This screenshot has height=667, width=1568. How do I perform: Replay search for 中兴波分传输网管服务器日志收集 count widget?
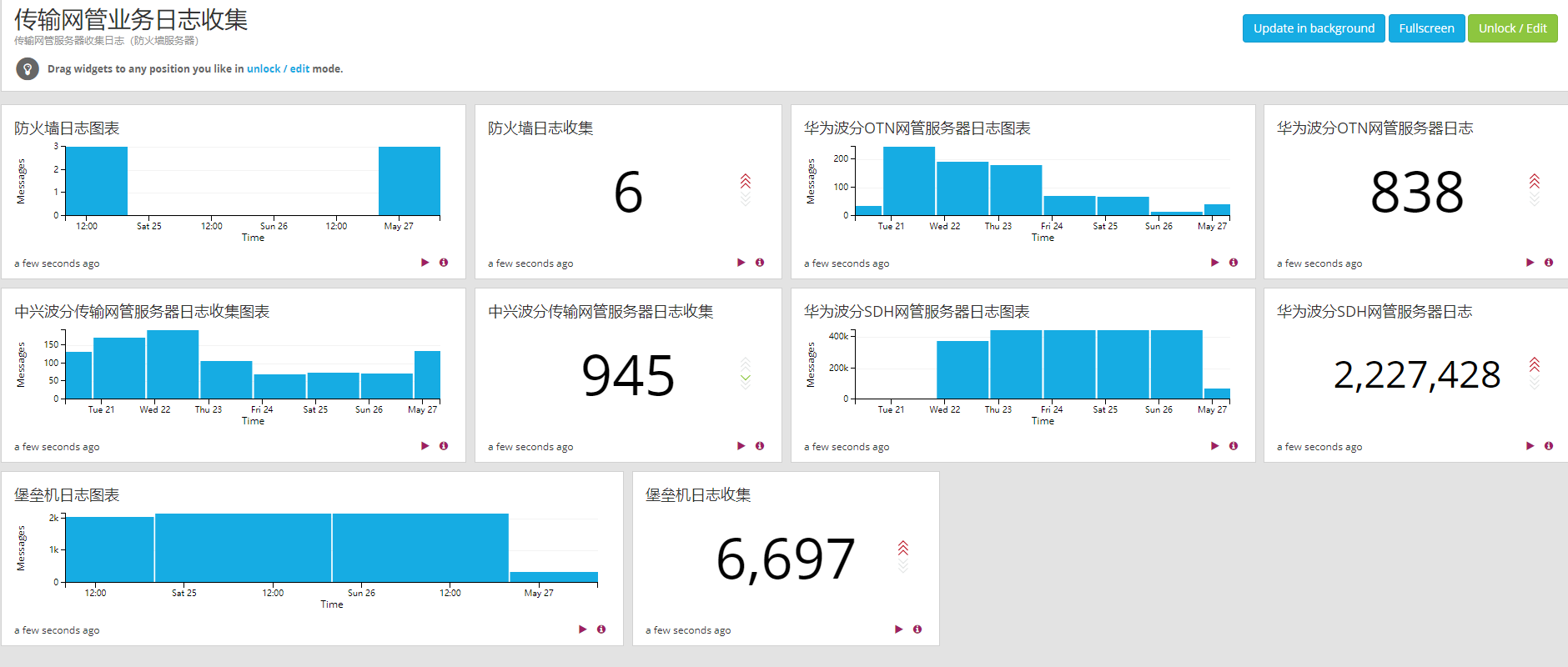[x=741, y=446]
